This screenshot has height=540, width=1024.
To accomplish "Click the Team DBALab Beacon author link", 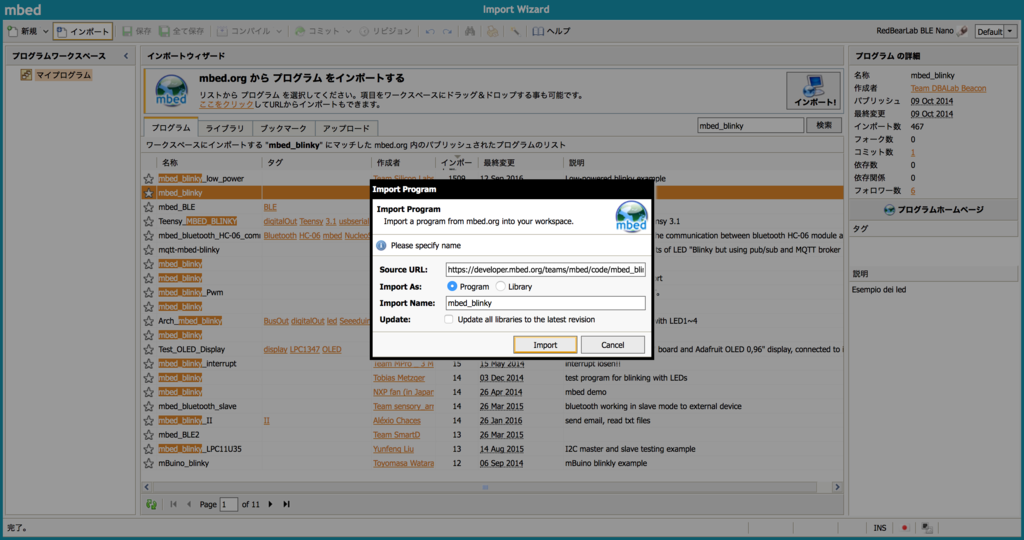I will tap(948, 88).
